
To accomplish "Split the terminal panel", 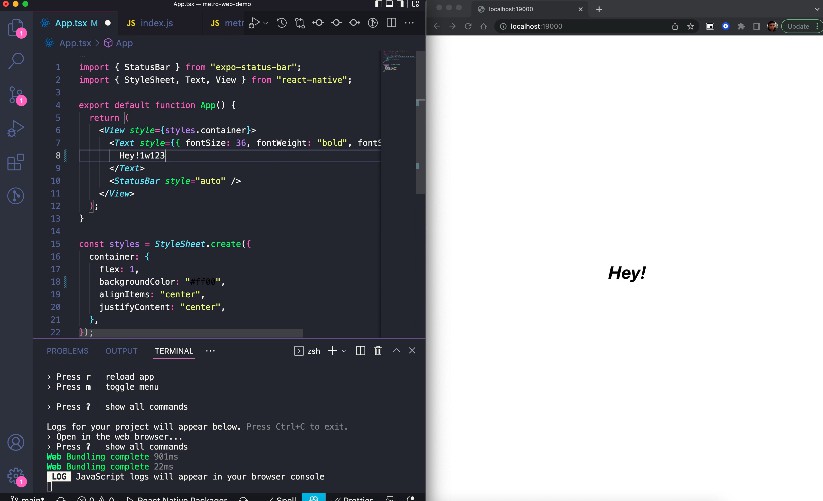I will pyautogui.click(x=360, y=351).
